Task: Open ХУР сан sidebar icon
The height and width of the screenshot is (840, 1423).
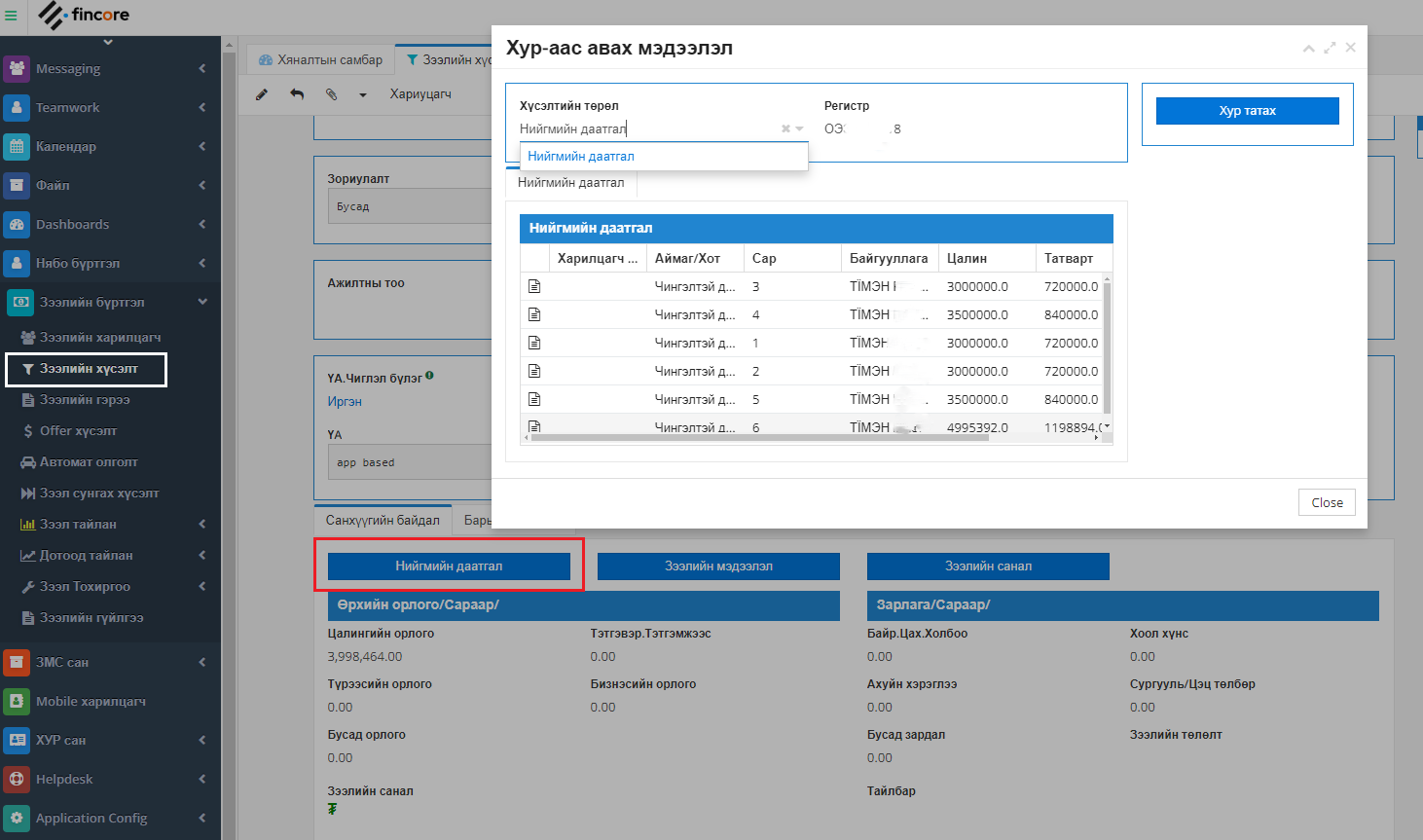Action: [x=17, y=740]
